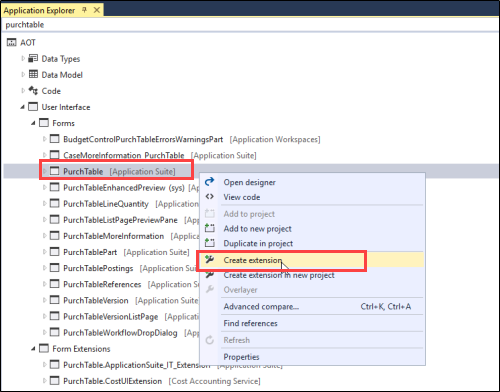
Task: Select PurchTable.ApplicationSuite_IT_Extension item
Action: coord(137,365)
